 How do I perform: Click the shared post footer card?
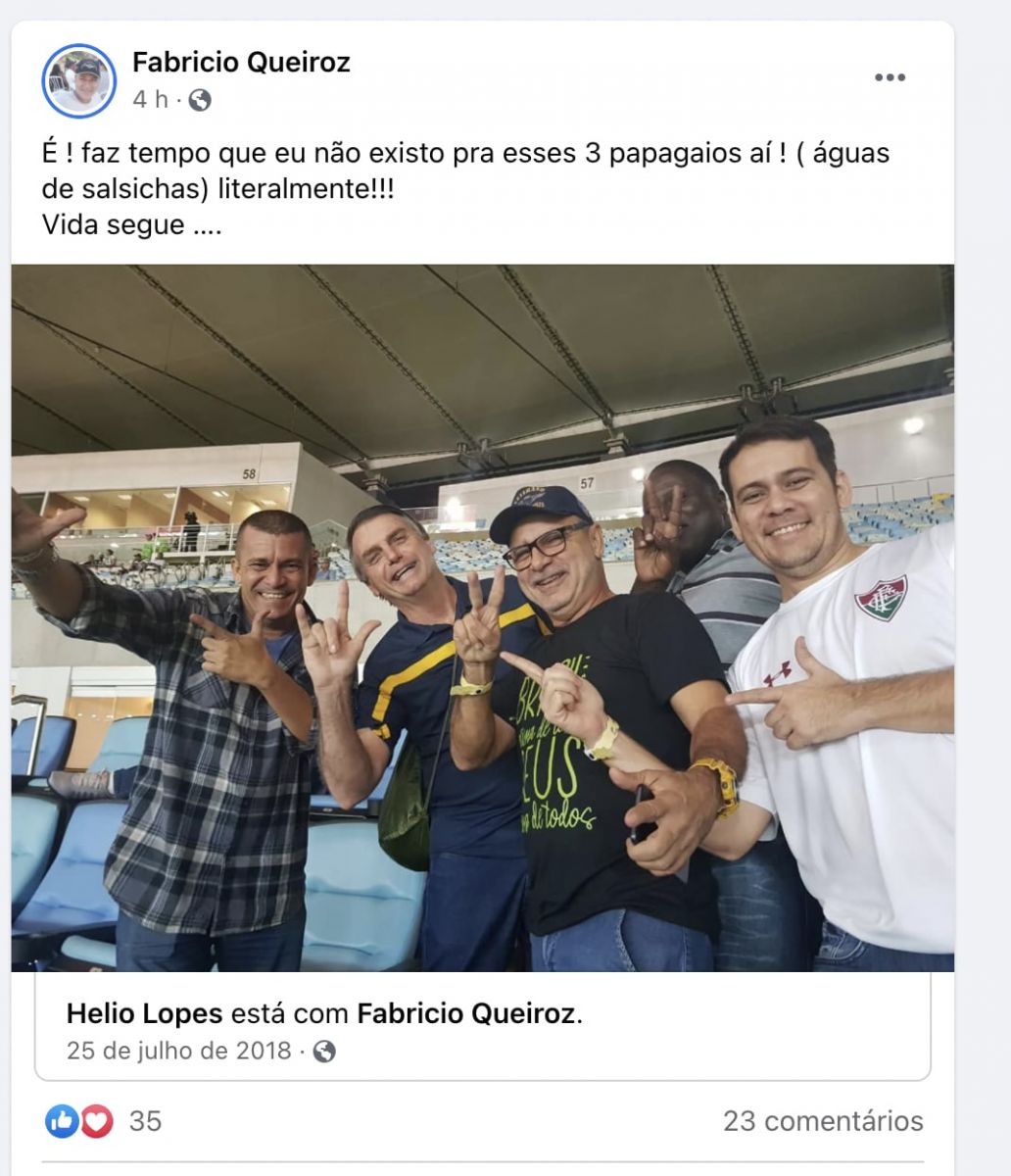point(483,1026)
